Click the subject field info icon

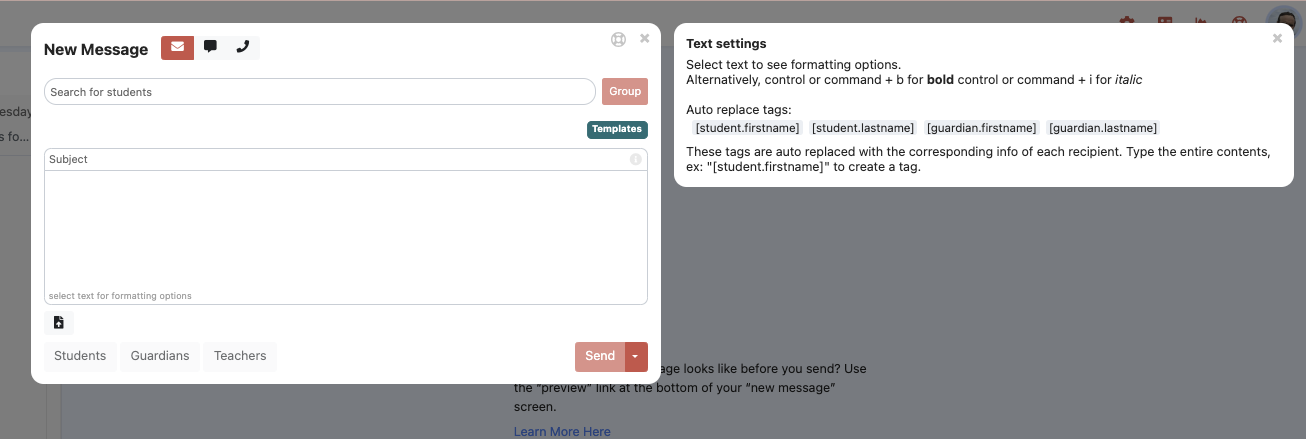tap(635, 160)
